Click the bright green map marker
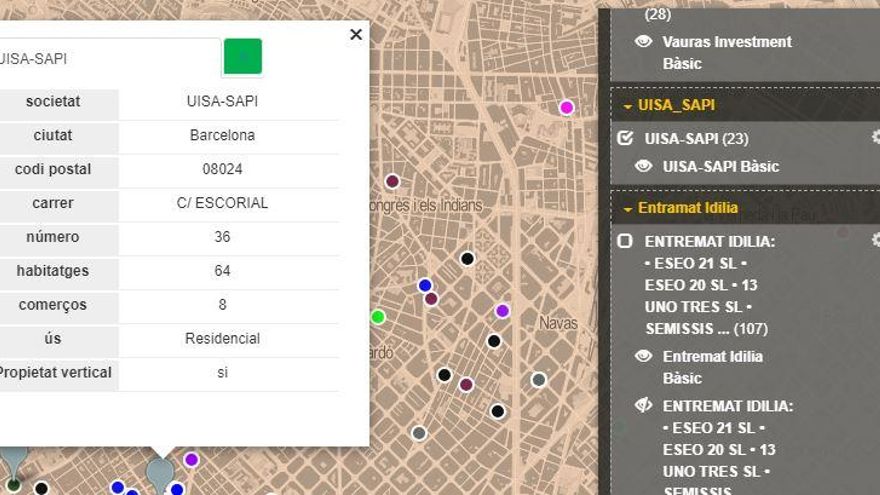880x495 pixels. coord(378,317)
